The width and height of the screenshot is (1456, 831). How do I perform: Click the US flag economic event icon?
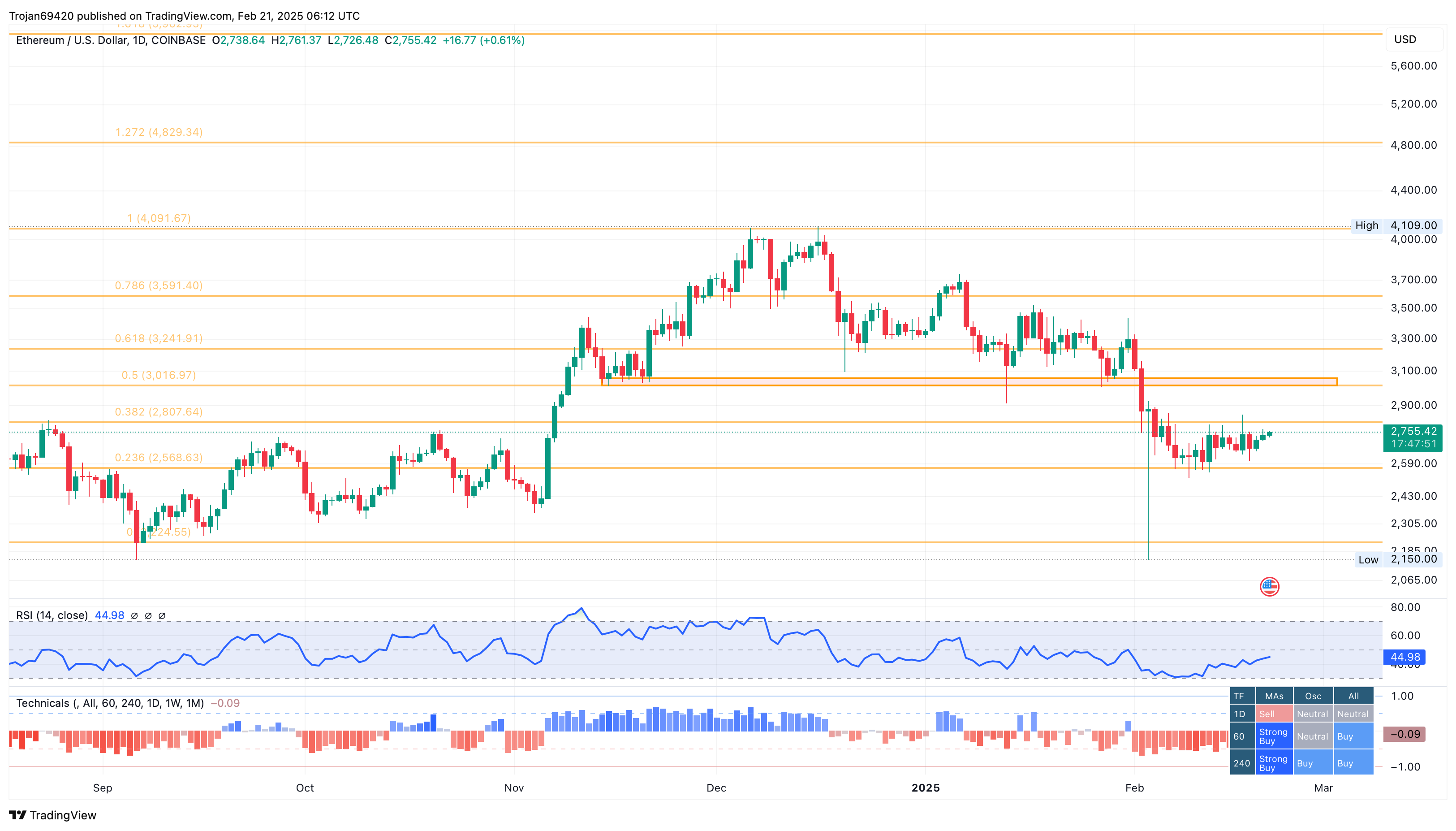click(1269, 586)
